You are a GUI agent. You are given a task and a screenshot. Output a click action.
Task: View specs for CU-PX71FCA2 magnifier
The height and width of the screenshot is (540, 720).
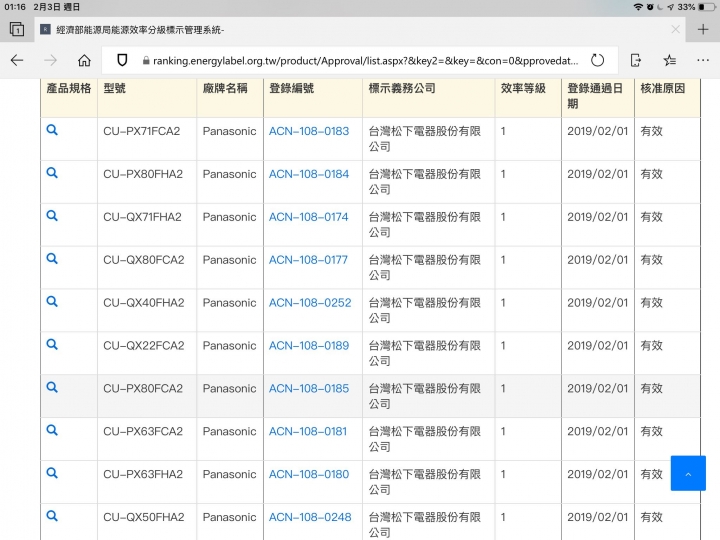[x=52, y=130]
